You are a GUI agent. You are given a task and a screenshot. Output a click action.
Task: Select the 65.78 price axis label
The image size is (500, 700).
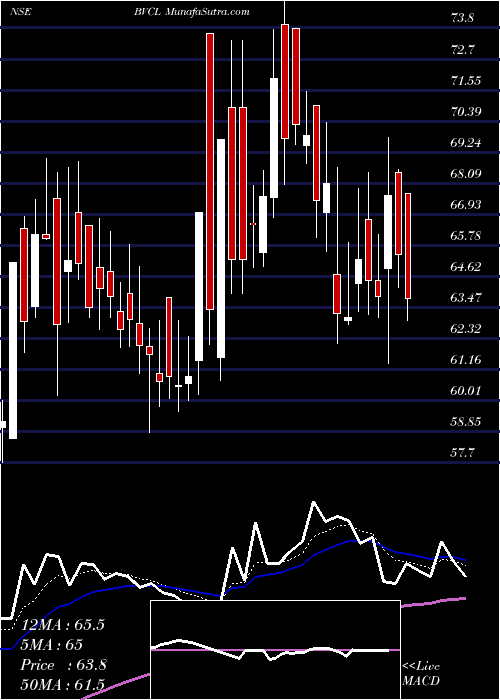466,235
